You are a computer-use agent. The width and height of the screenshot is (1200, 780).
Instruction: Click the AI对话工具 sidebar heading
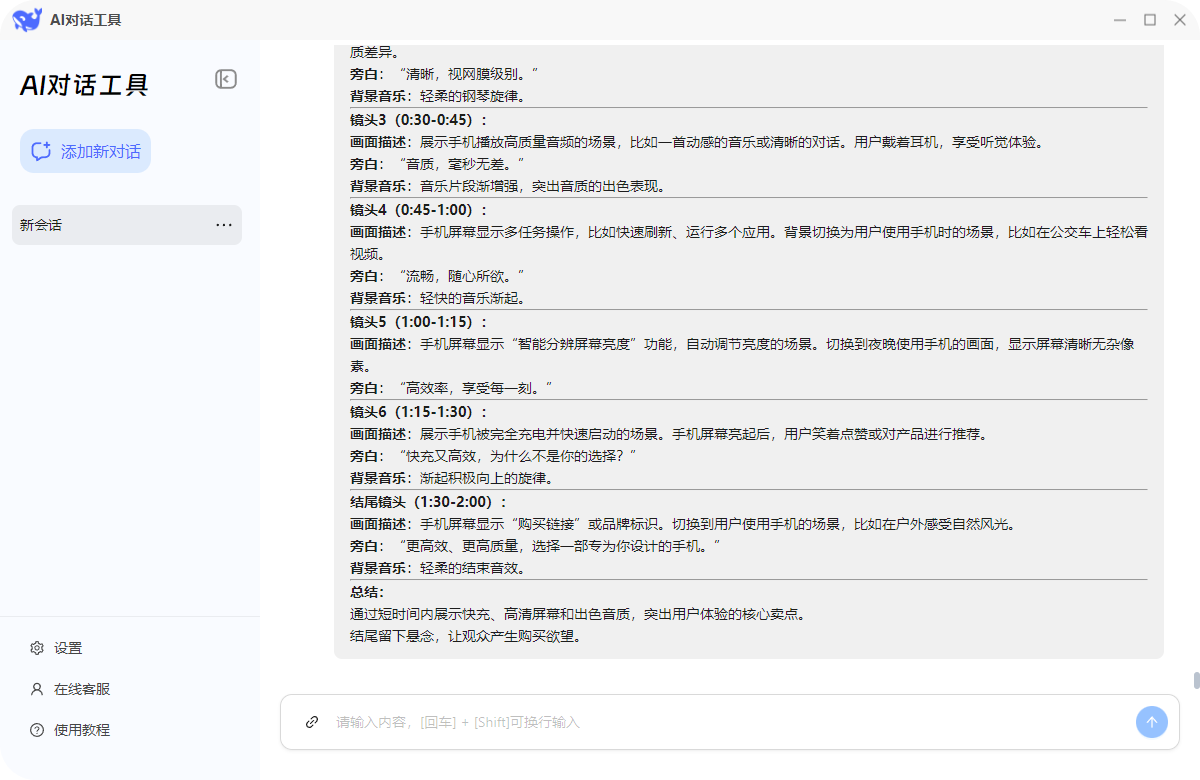pyautogui.click(x=84, y=85)
